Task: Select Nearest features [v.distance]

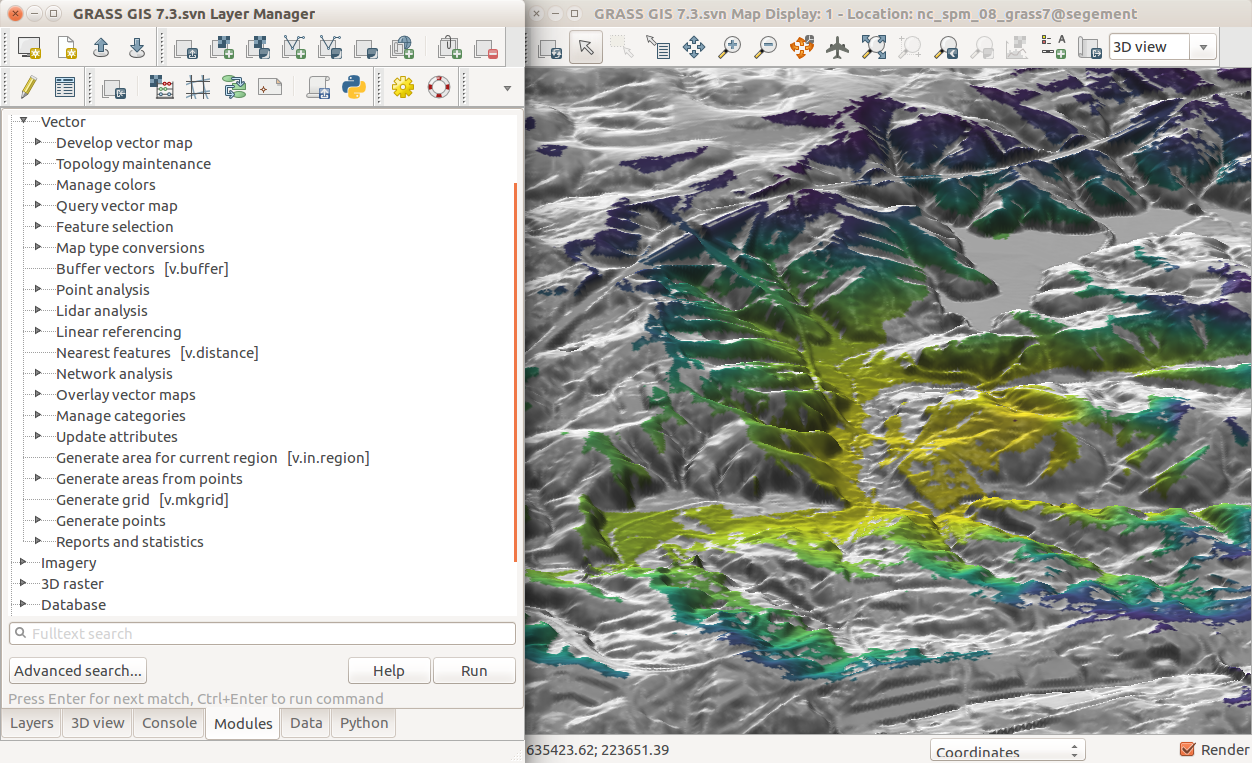Action: click(157, 352)
